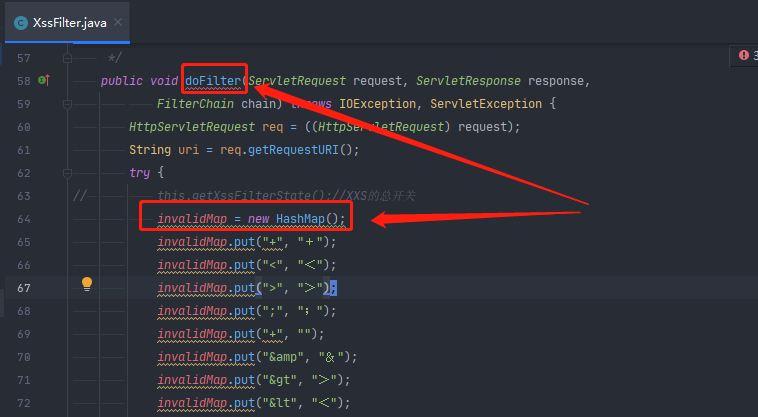The height and width of the screenshot is (417, 758).
Task: Click the "&gt" string on line 71
Action: click(x=279, y=380)
